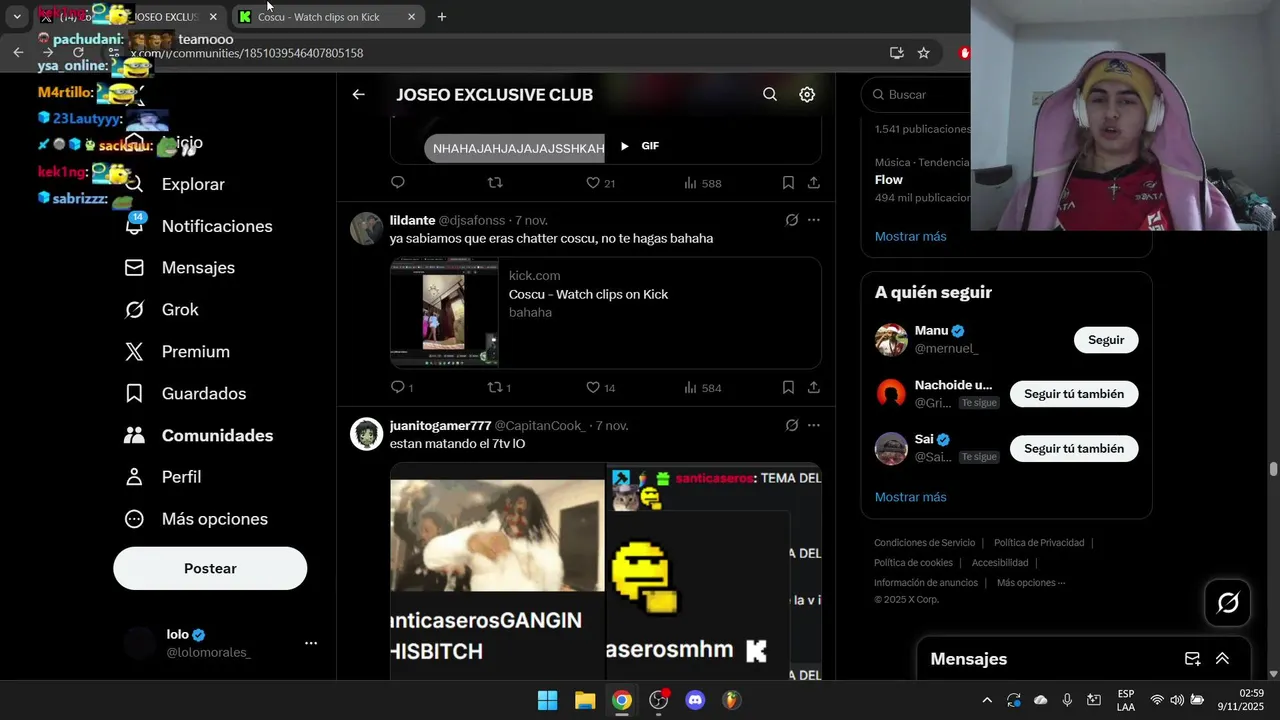Bookmark lildante's post
This screenshot has width=1280, height=720.
coord(788,387)
